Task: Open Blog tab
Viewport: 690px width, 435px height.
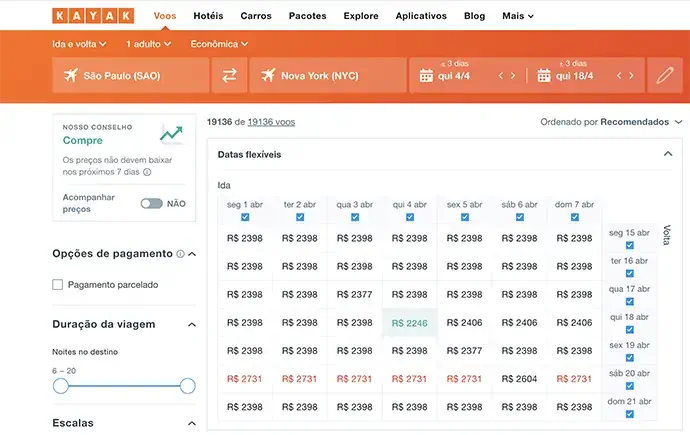Action: point(474,16)
